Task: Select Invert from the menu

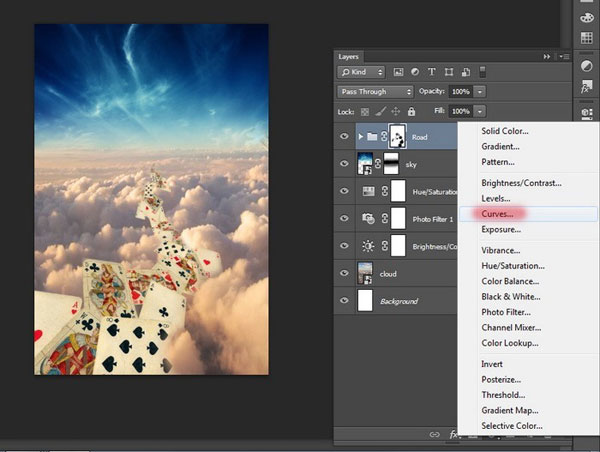Action: click(492, 364)
